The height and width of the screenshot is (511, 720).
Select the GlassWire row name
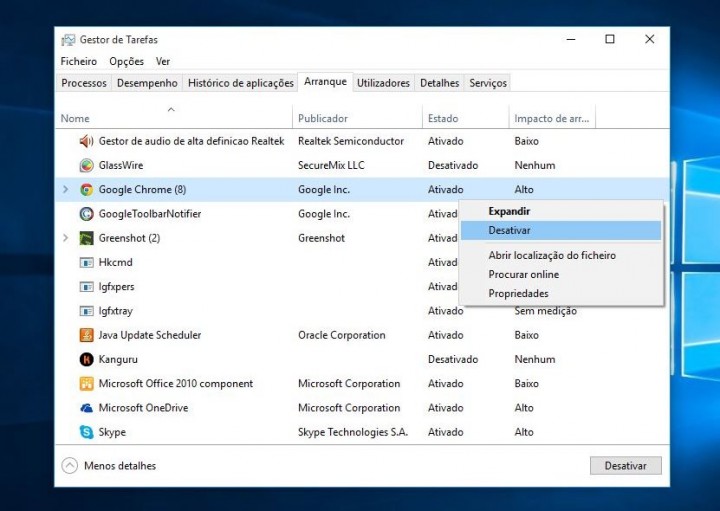point(121,165)
